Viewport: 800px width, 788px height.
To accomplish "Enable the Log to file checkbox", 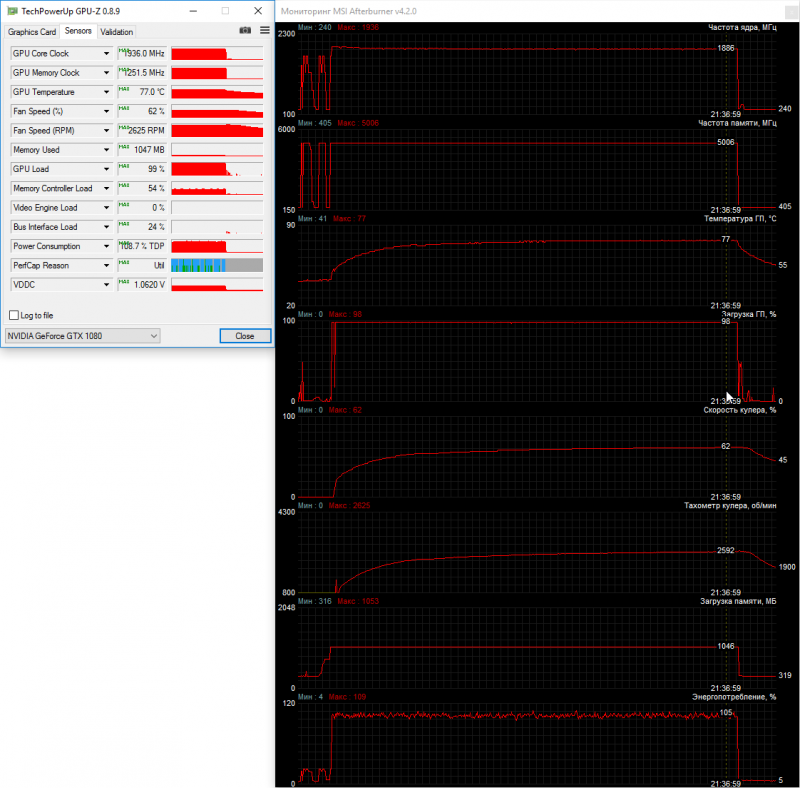I will coord(14,315).
